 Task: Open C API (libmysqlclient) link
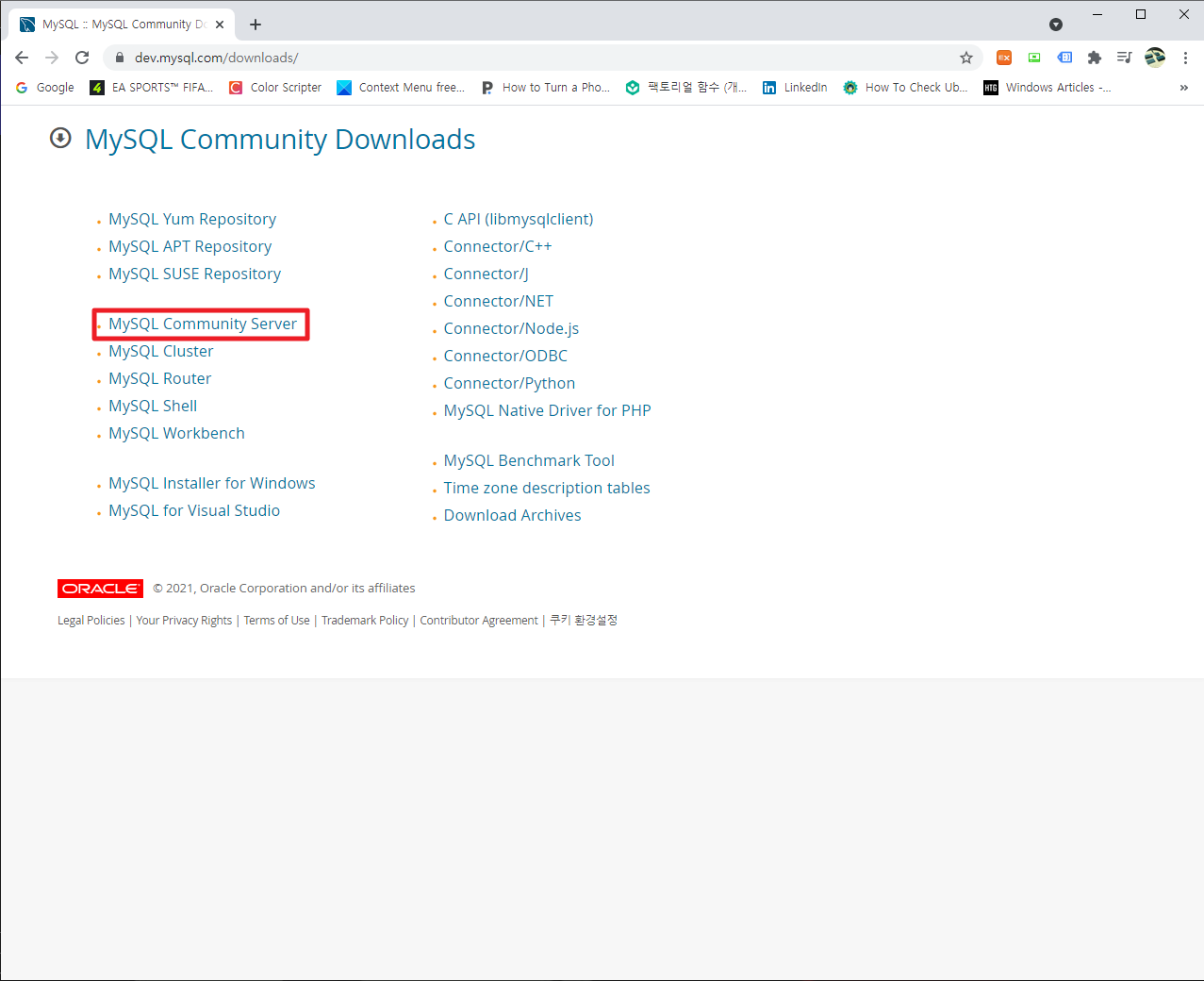[519, 219]
